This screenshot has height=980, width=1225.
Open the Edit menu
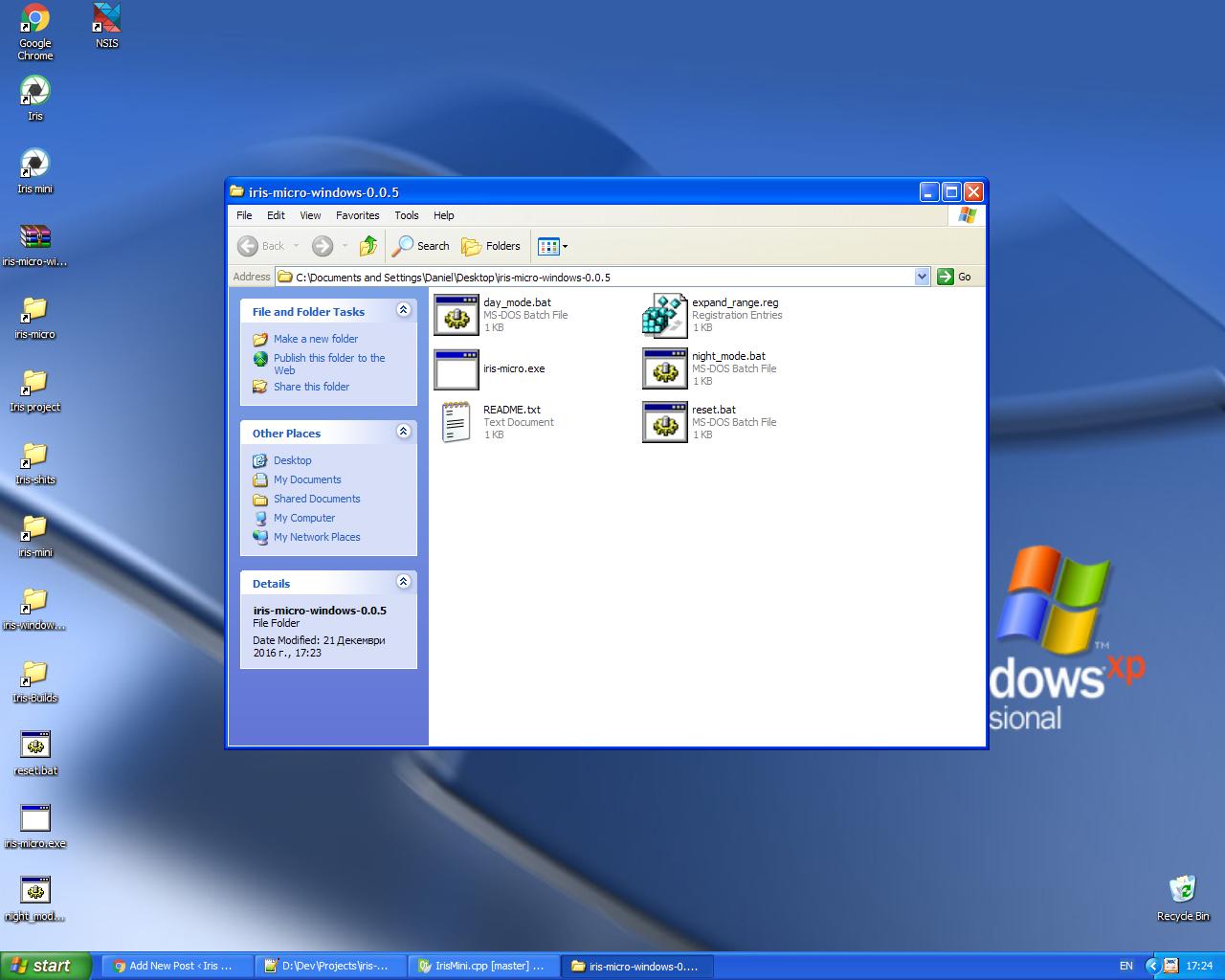pos(276,215)
